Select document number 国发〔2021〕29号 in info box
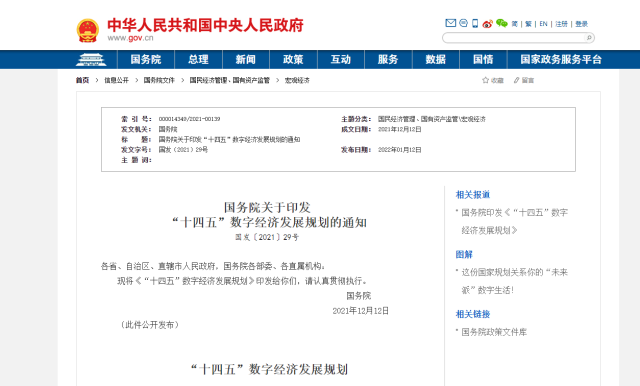The image size is (640, 386). point(183,150)
